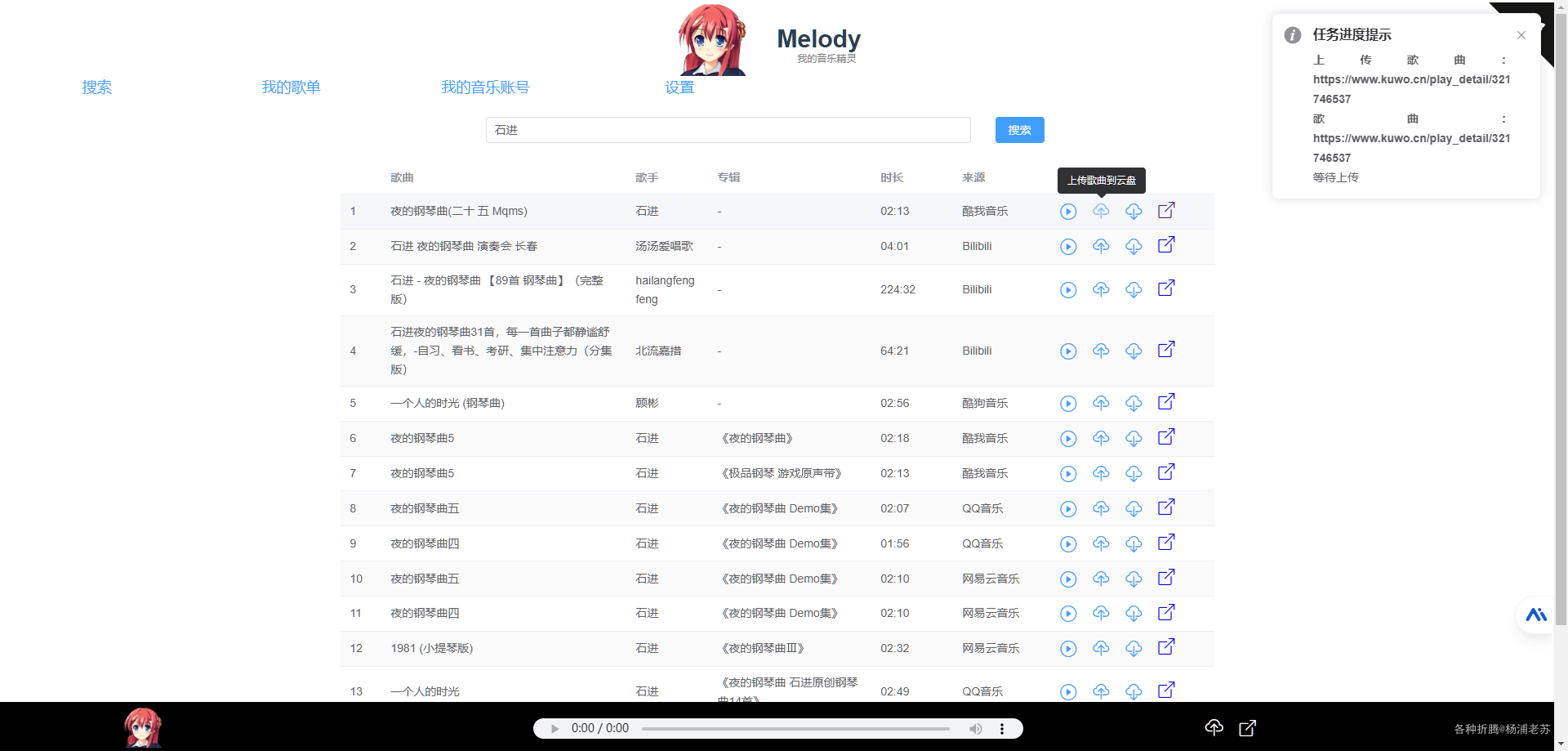This screenshot has width=1568, height=751.
Task: Upload row 11 夜的钢琴曲四 to cloud
Action: point(1101,614)
